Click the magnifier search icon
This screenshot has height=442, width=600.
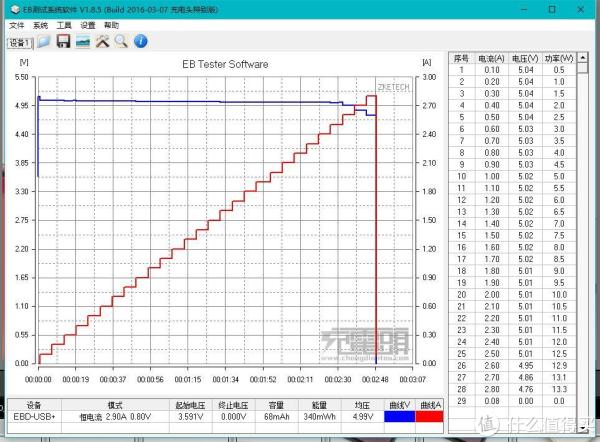pyautogui.click(x=121, y=41)
